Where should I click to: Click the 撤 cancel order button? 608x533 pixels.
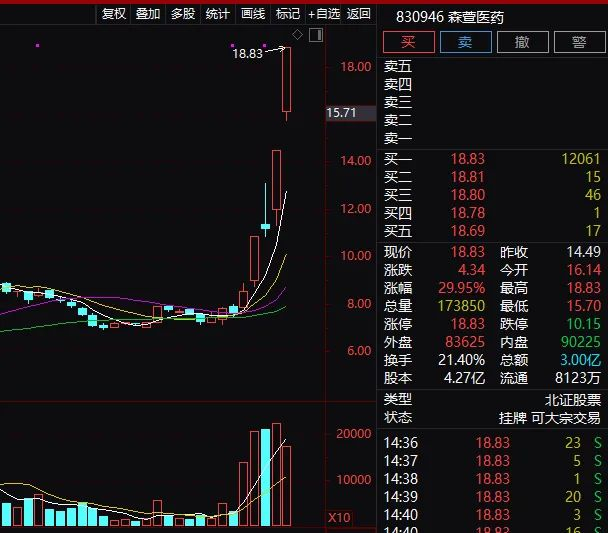522,42
